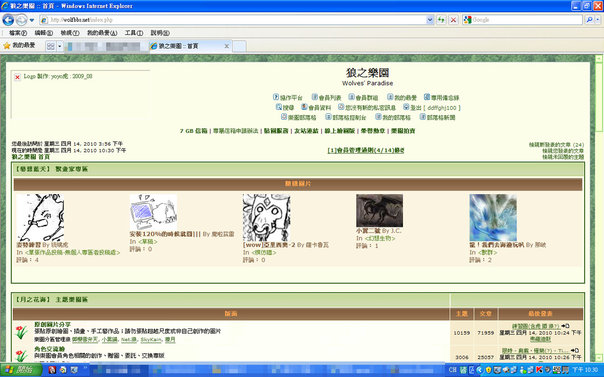Expand the Quick Tabs dropdown arrow
604x377 pixels.
click(59, 46)
